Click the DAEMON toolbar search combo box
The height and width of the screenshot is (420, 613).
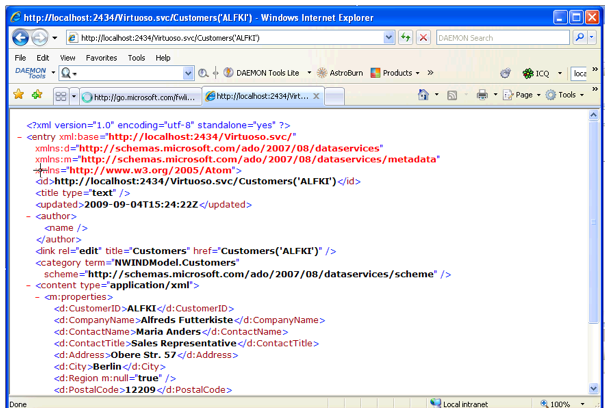(127, 73)
